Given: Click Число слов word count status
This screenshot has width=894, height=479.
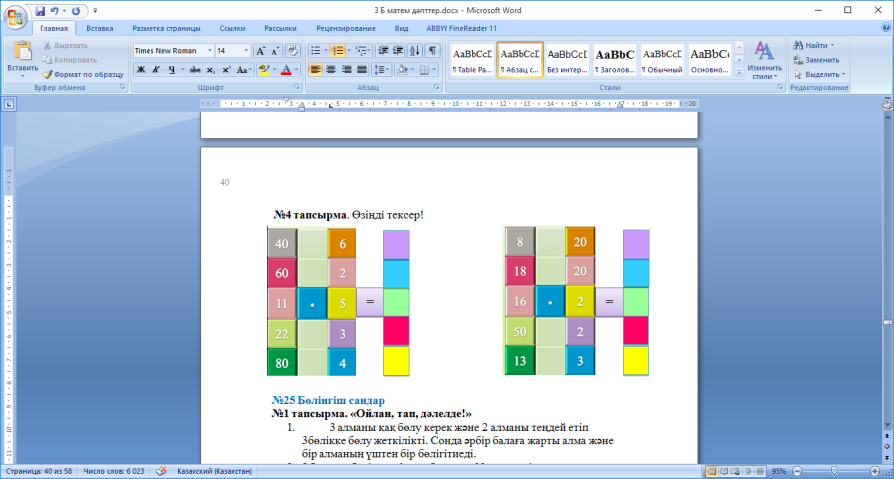Looking at the screenshot, I should (x=114, y=472).
